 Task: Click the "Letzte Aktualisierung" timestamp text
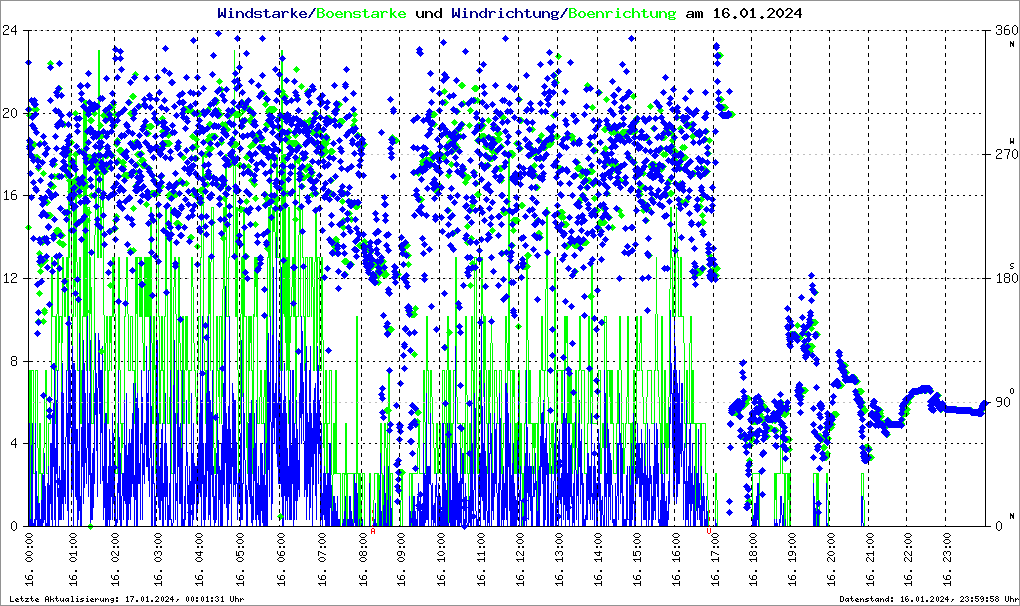pos(127,599)
